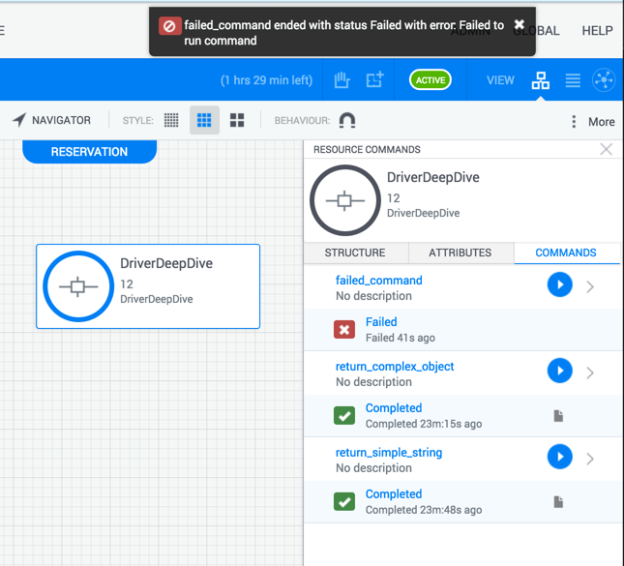
Task: Open the Navigator
Action: coord(51,120)
